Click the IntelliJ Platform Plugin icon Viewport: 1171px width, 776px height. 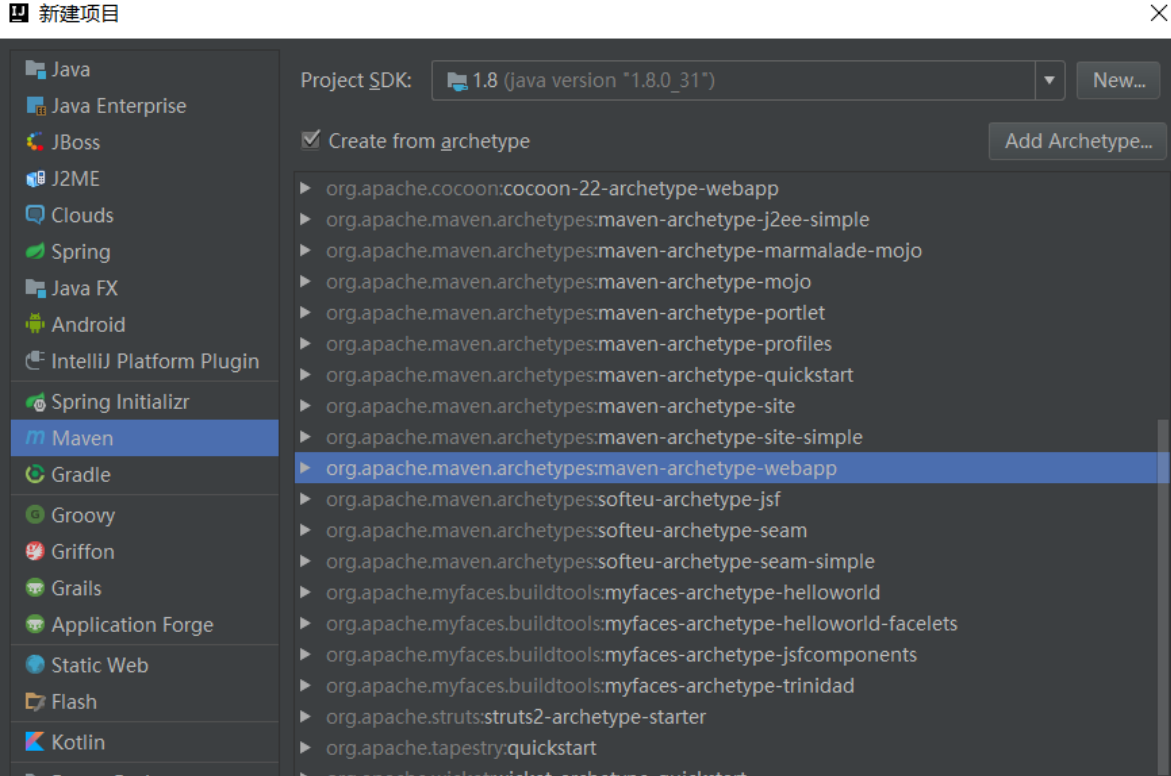tap(35, 361)
